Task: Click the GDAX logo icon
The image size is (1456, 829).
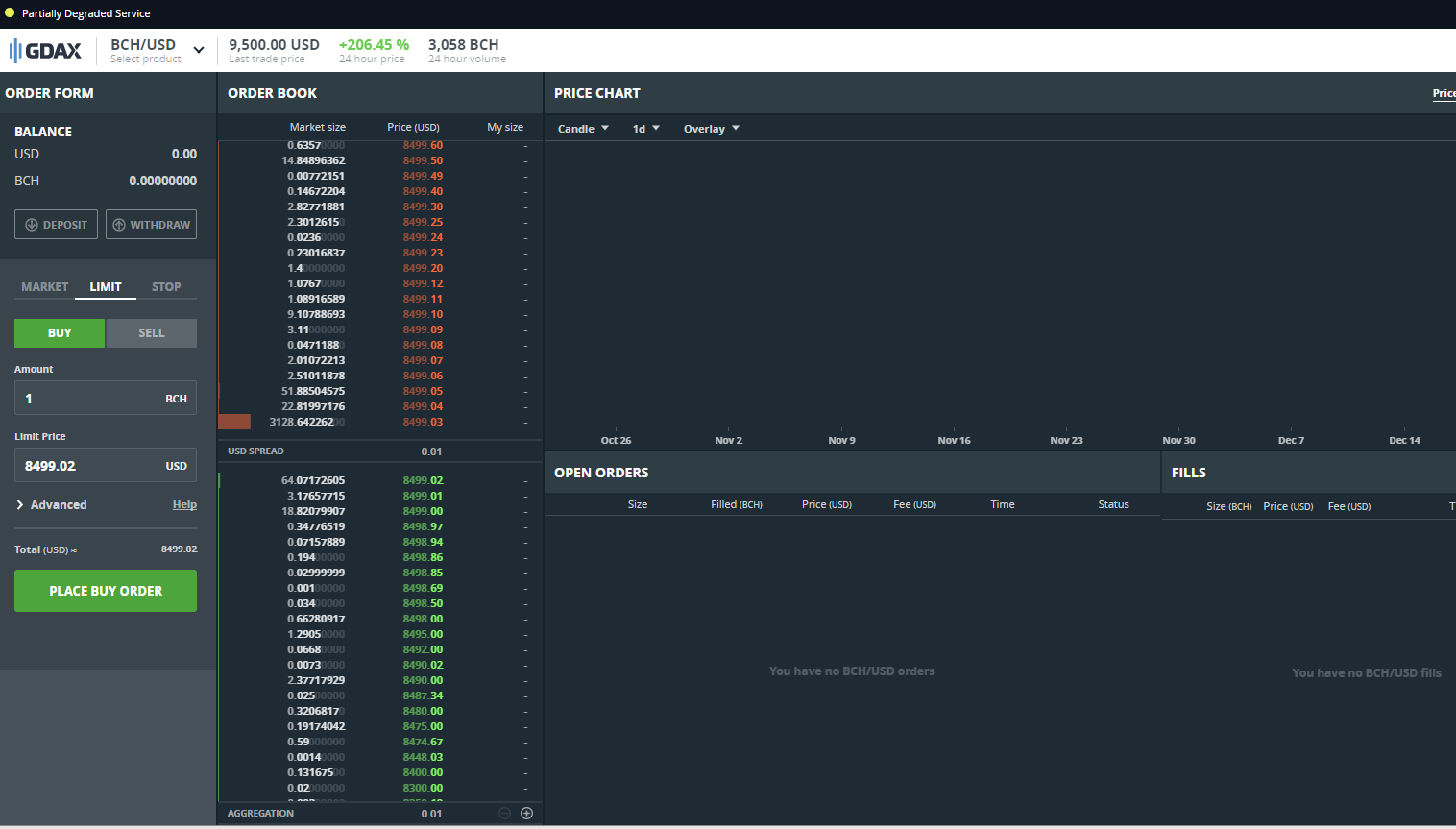Action: [x=45, y=50]
